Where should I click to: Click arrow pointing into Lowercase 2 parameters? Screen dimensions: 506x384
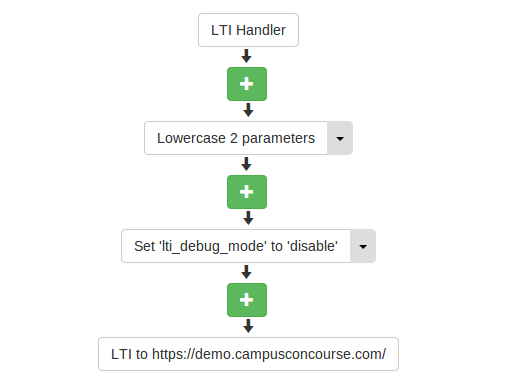pos(248,110)
